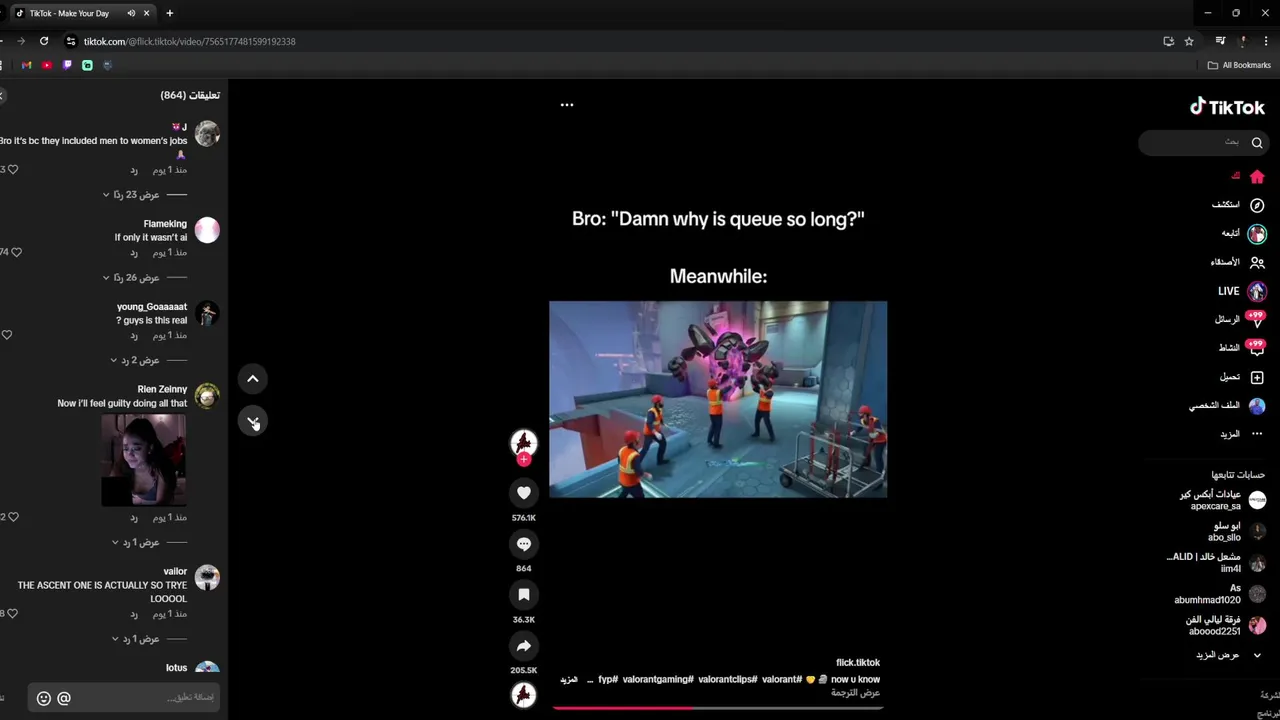Click the flick.tiktok username link
Screen dimensions: 1280x720
(858, 662)
